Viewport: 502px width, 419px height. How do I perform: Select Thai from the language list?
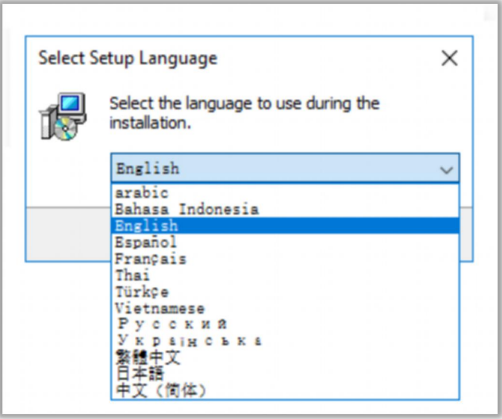tap(285, 275)
